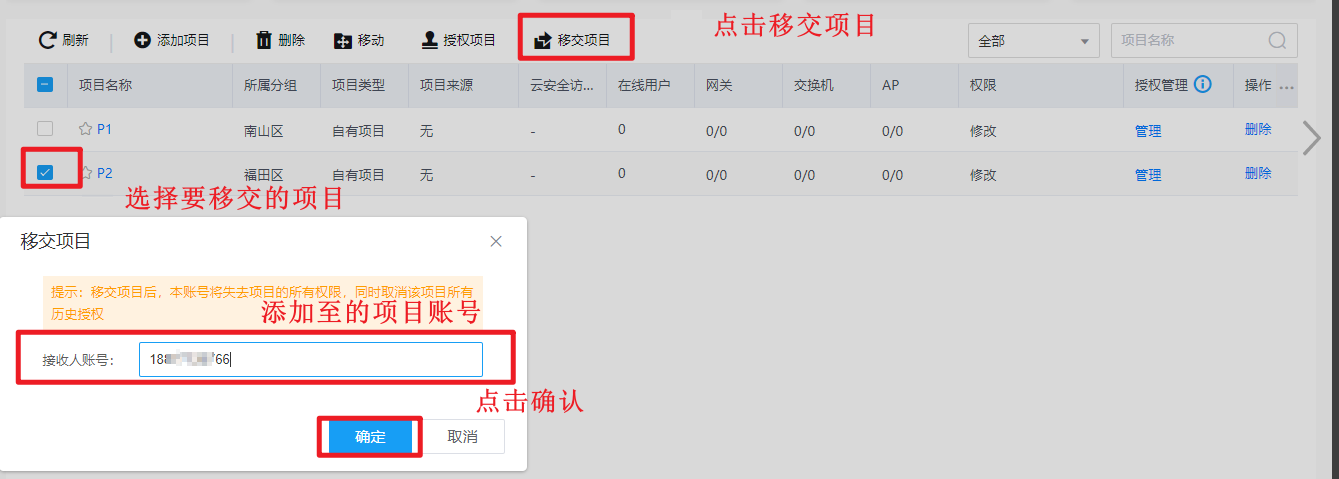The image size is (1339, 479).
Task: Toggle the select-all header checkbox
Action: pos(45,85)
